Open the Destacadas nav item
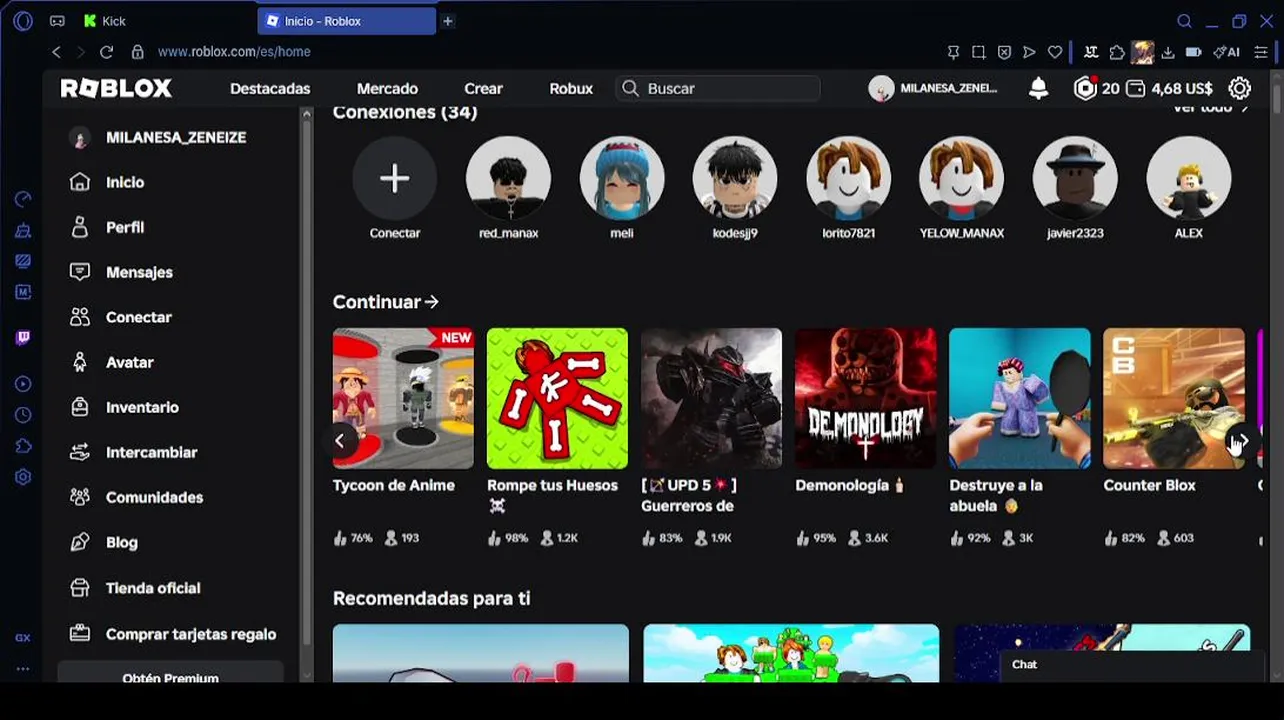Viewport: 1284px width, 720px height. [x=270, y=88]
